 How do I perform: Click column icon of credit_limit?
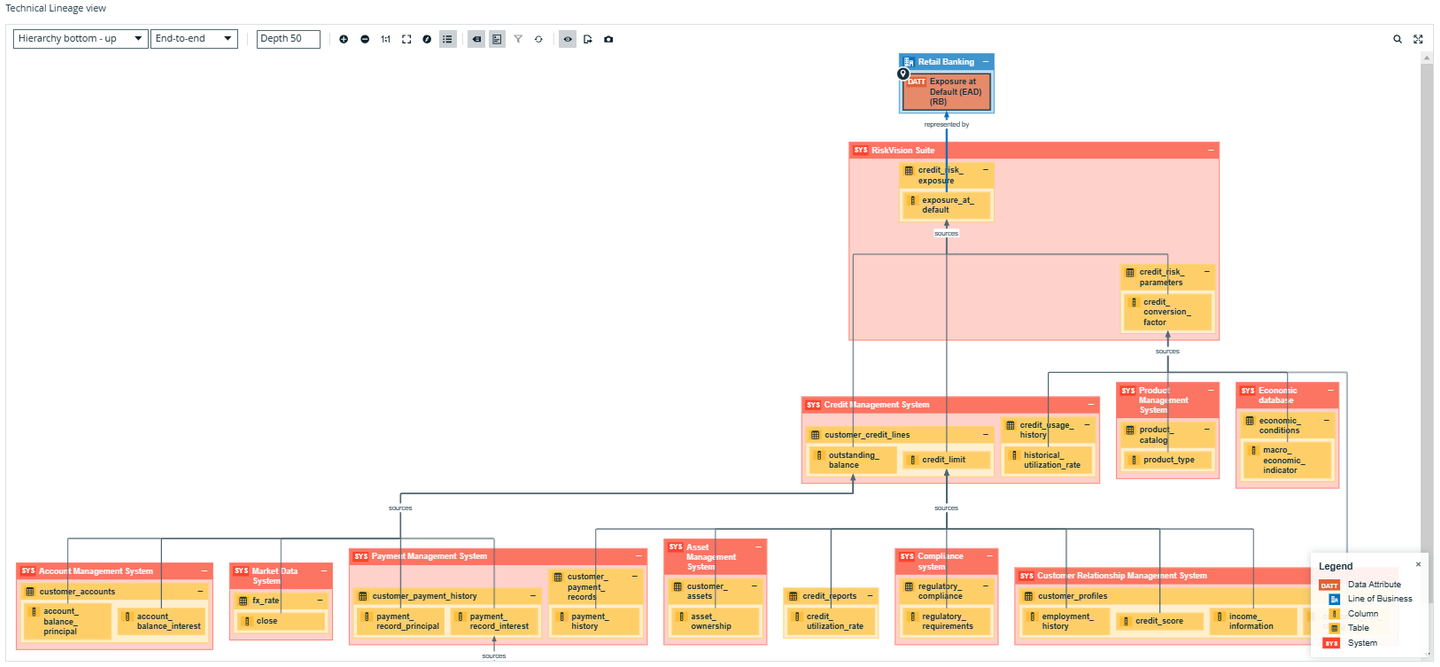[x=912, y=460]
